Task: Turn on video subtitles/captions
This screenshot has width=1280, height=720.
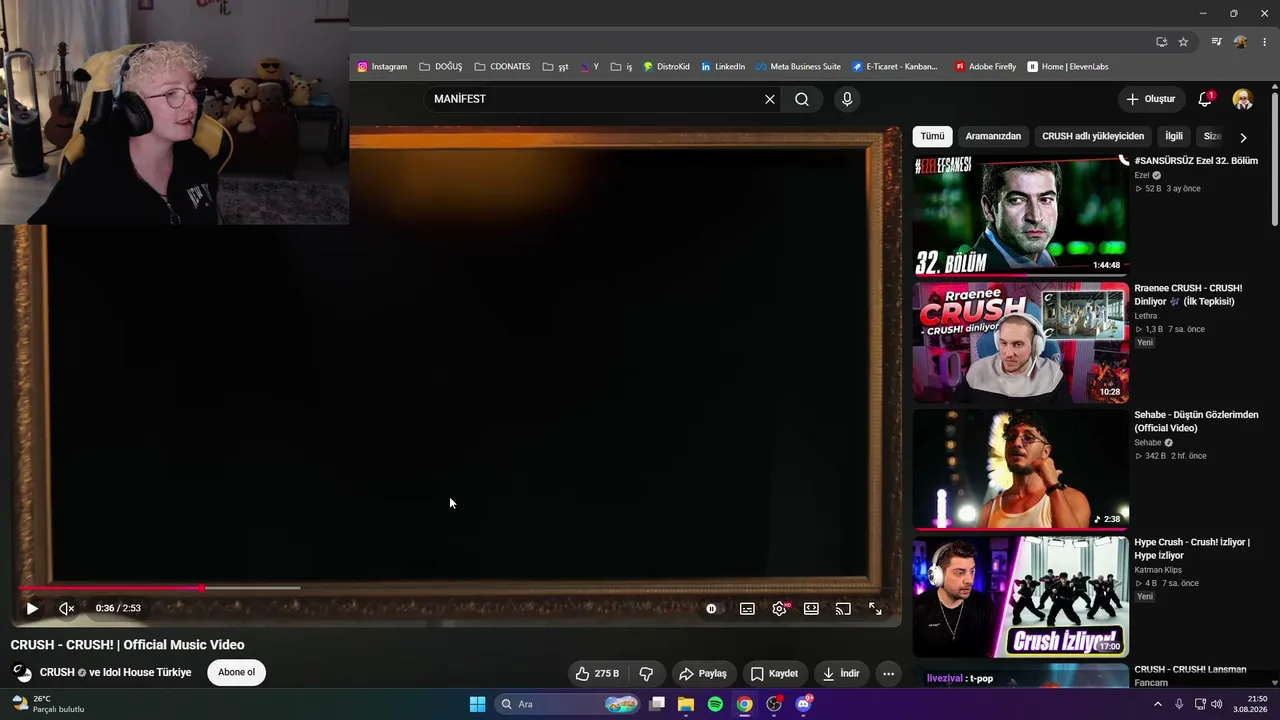Action: pyautogui.click(x=747, y=608)
